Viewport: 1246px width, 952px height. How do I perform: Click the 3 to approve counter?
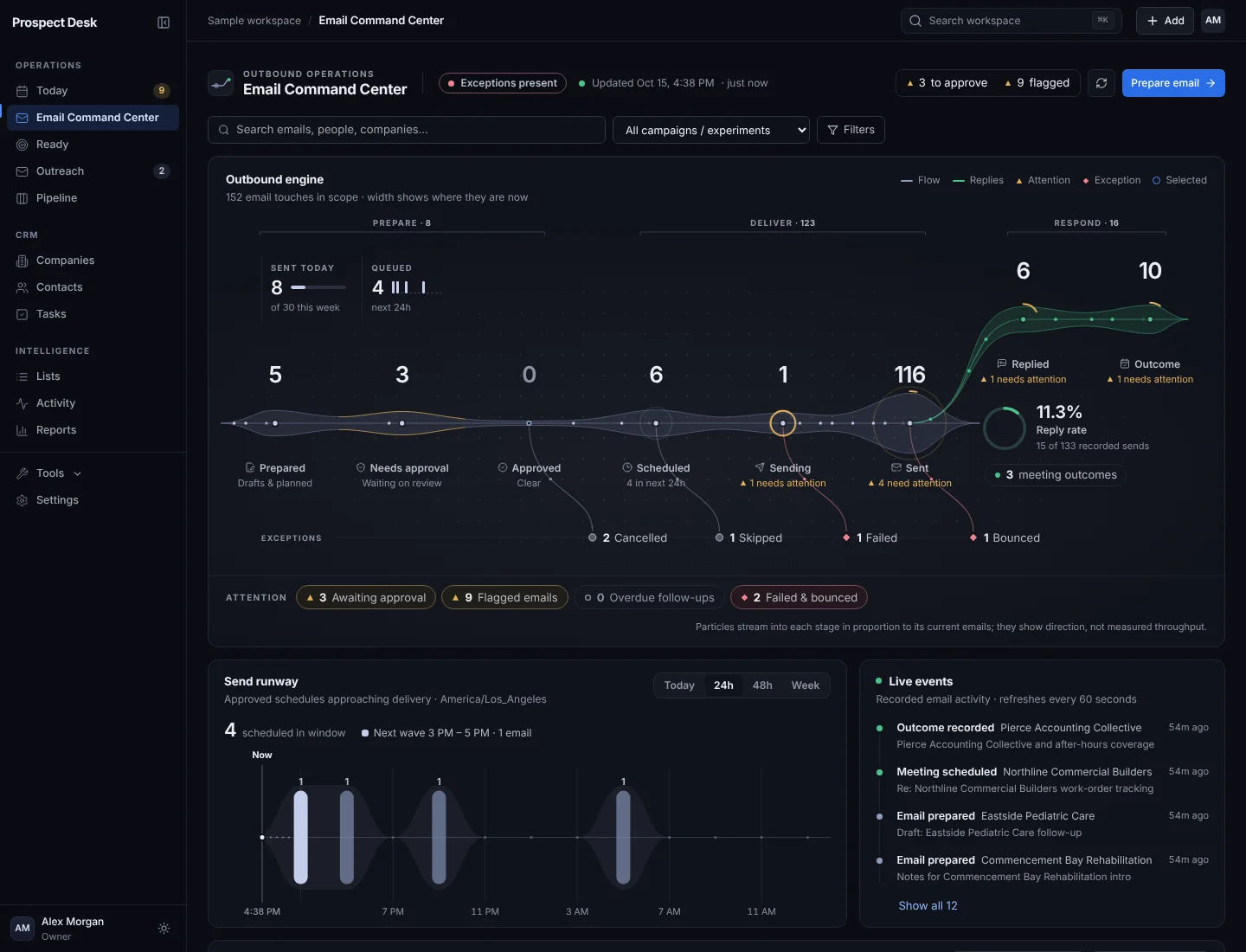[947, 83]
